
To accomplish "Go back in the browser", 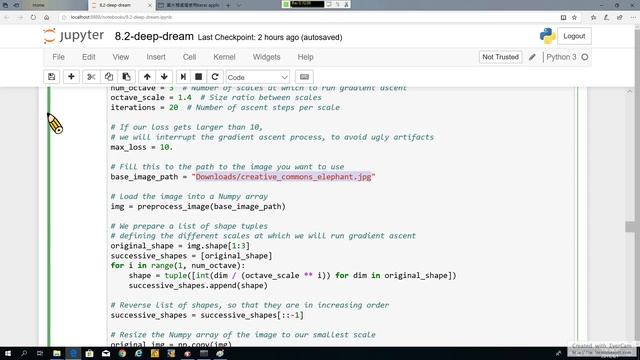I will [x=7, y=17].
